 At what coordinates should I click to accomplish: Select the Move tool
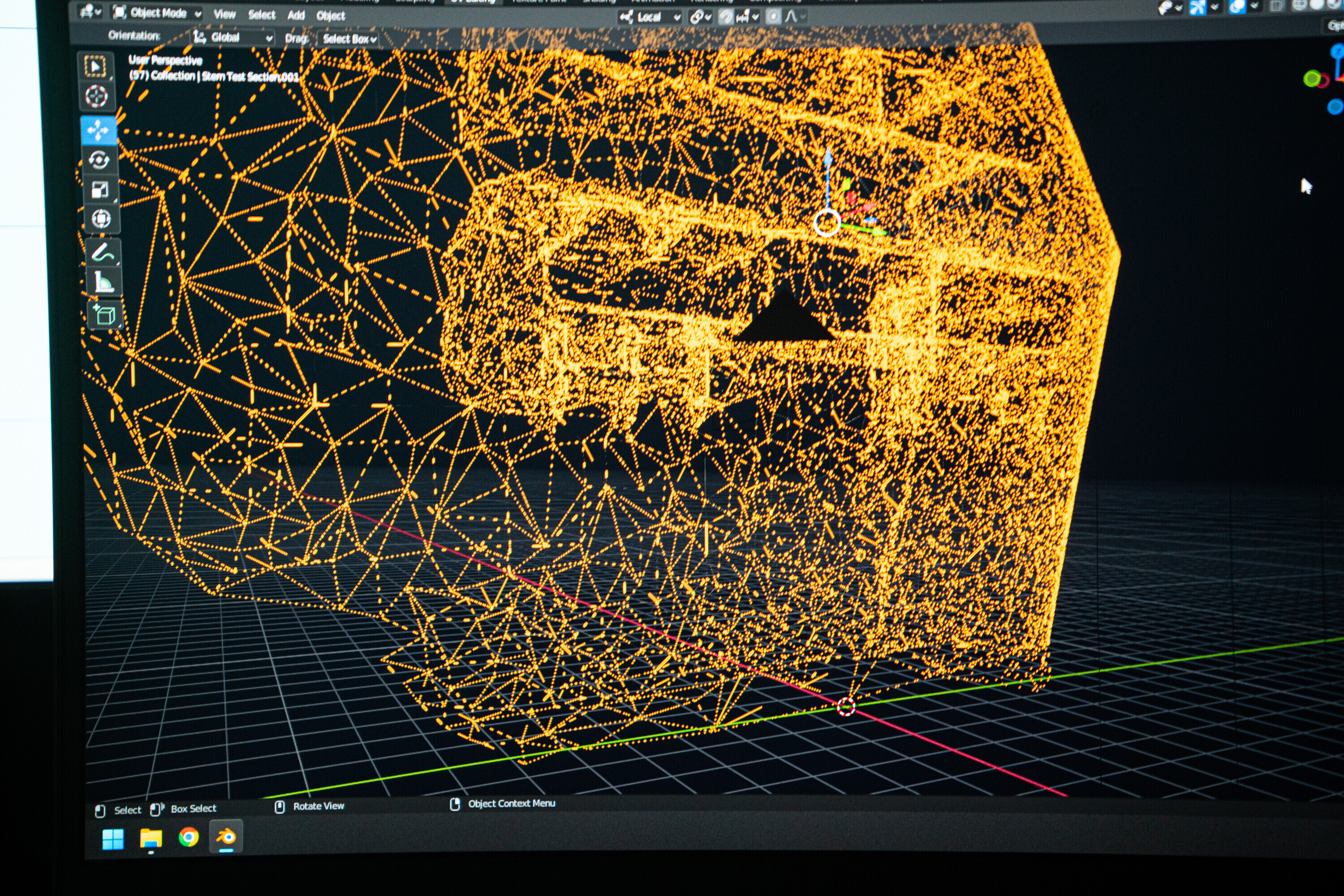[98, 130]
